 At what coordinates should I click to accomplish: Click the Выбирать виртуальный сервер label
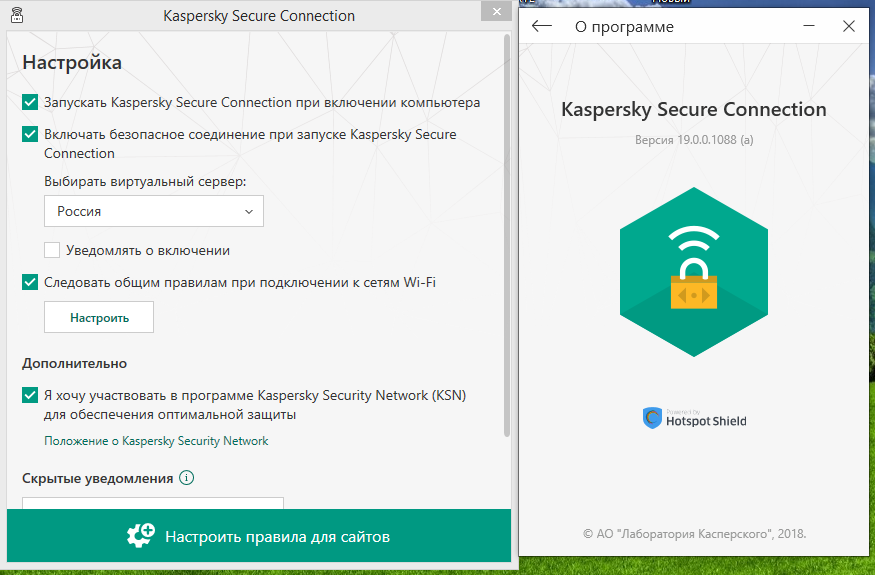pos(145,181)
